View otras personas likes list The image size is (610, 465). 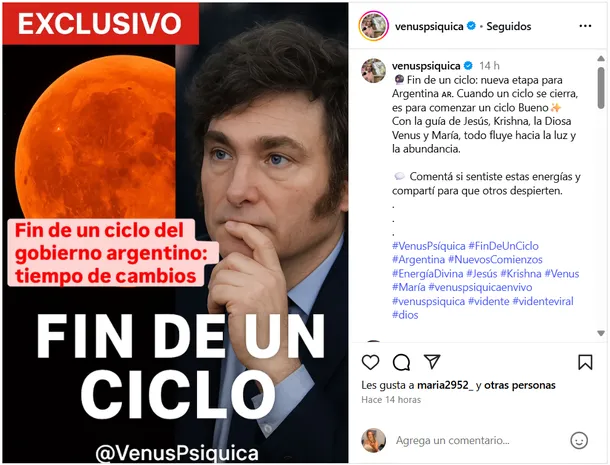click(x=520, y=385)
